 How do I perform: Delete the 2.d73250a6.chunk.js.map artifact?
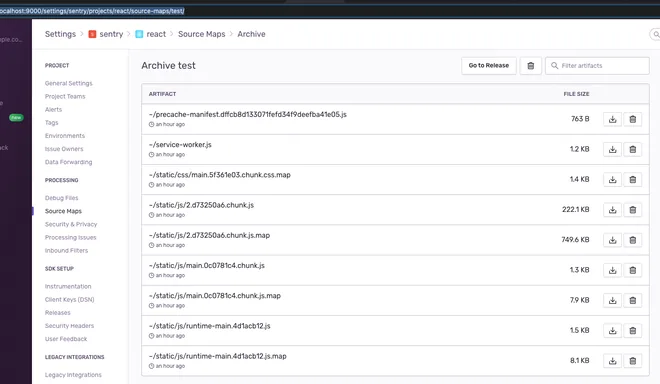coord(633,240)
